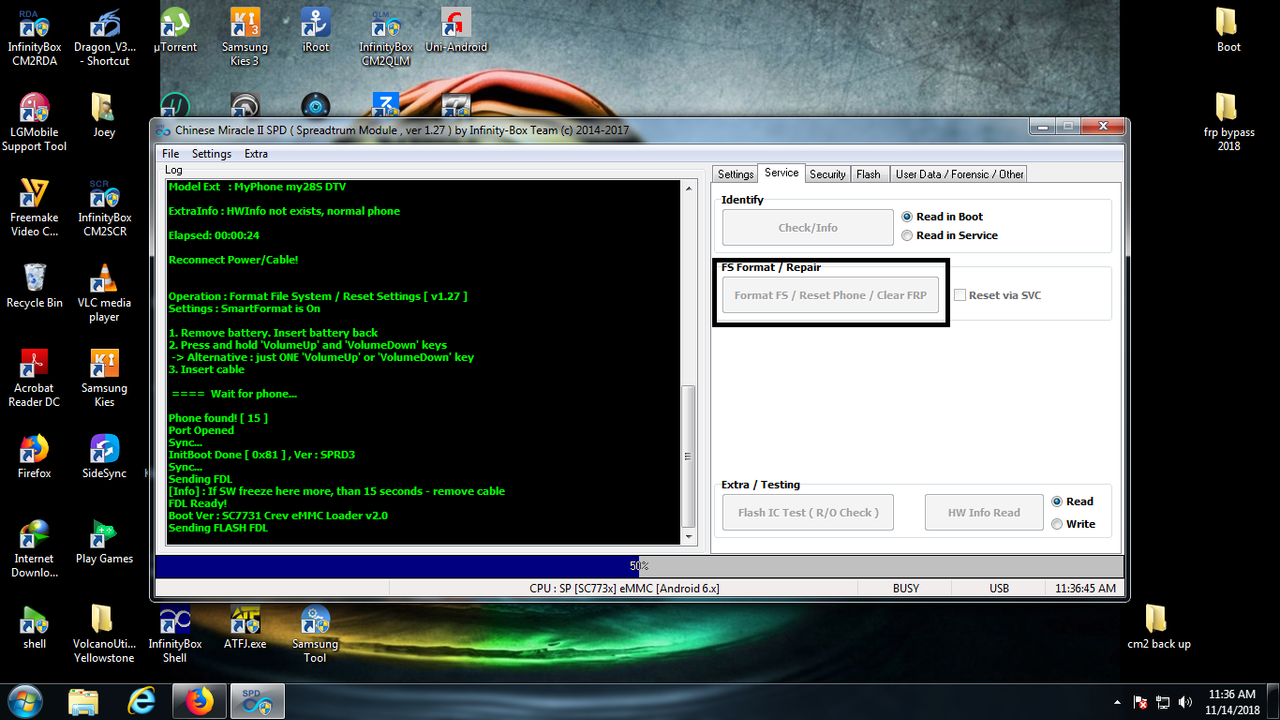Switch the Extra / Testing mode to Write

pos(1057,523)
